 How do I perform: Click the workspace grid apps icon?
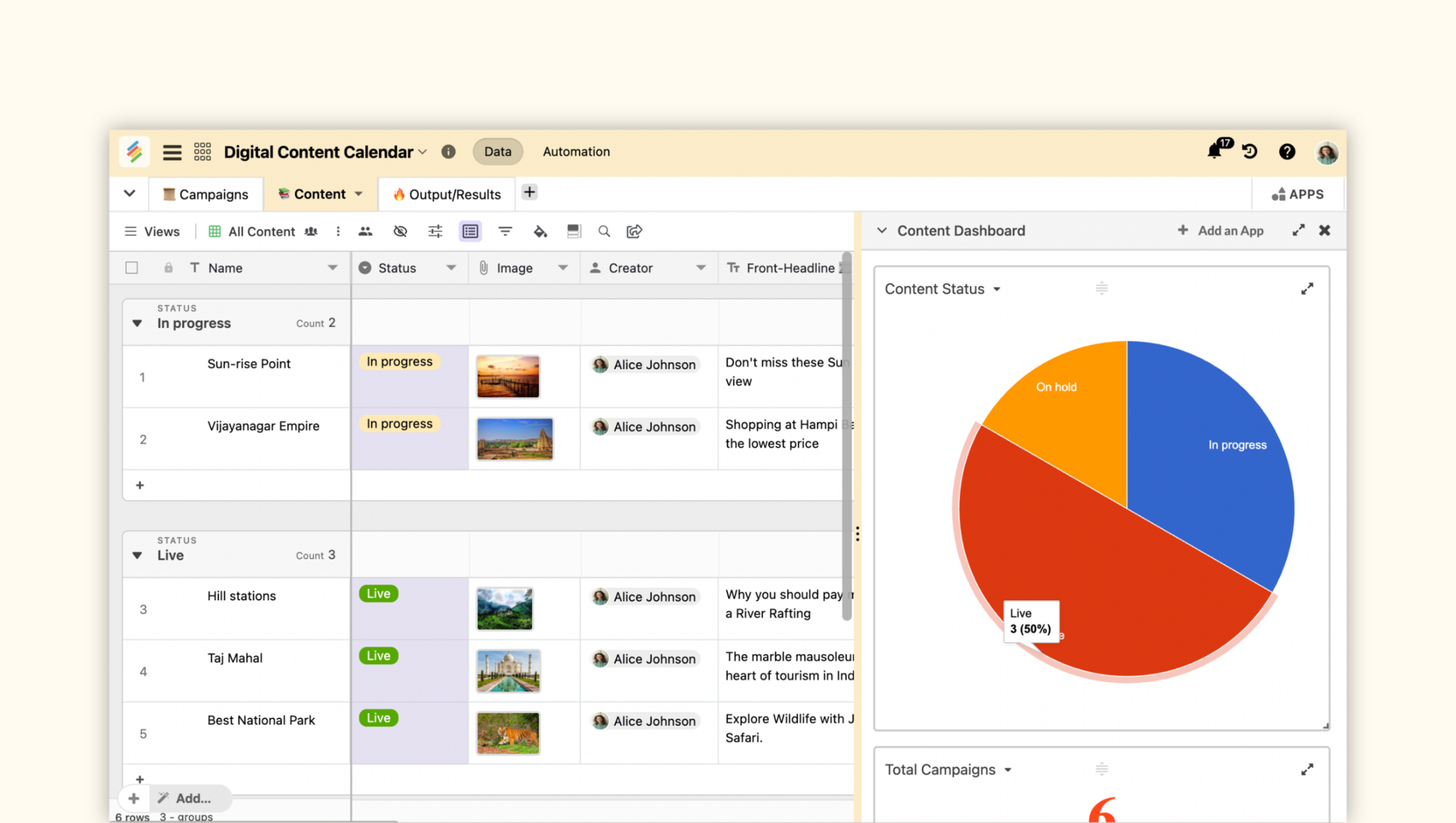[202, 151]
